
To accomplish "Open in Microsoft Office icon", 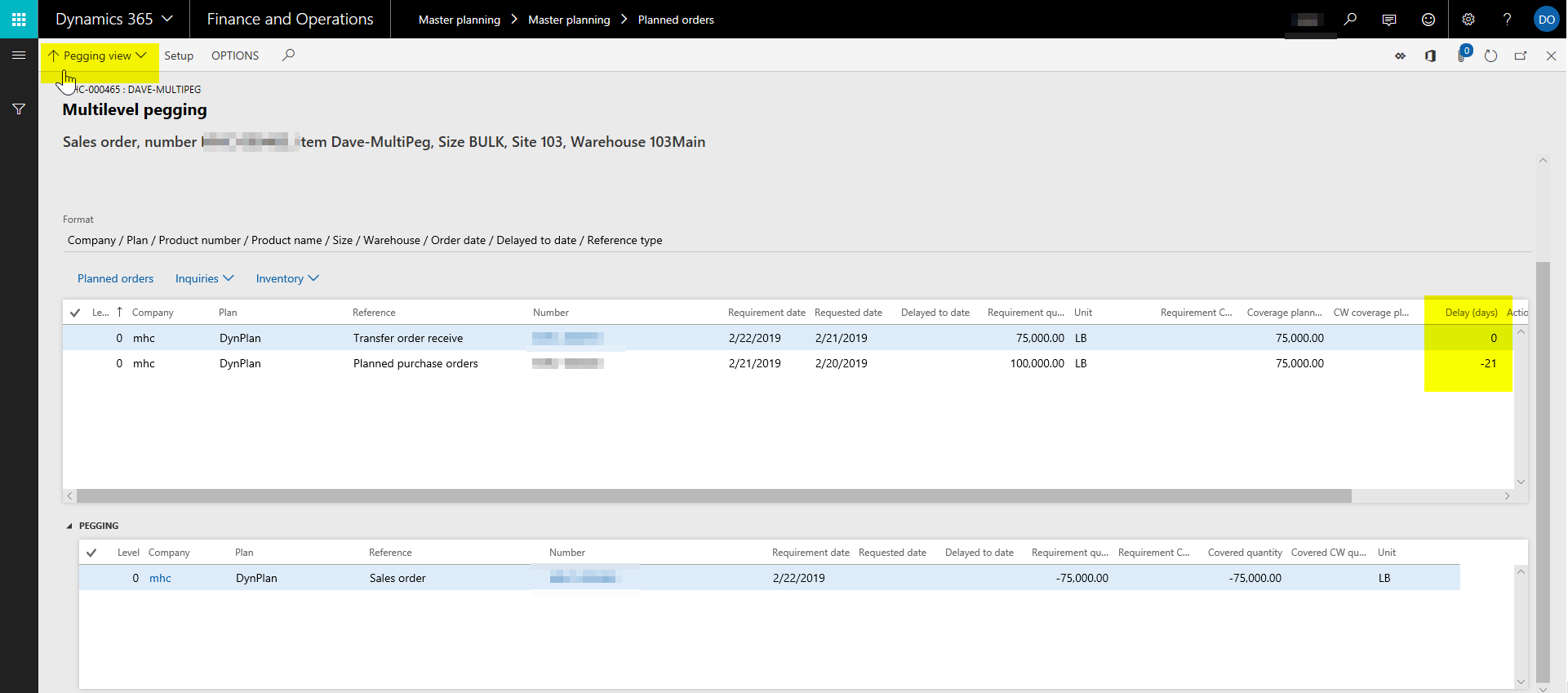I will point(1430,56).
